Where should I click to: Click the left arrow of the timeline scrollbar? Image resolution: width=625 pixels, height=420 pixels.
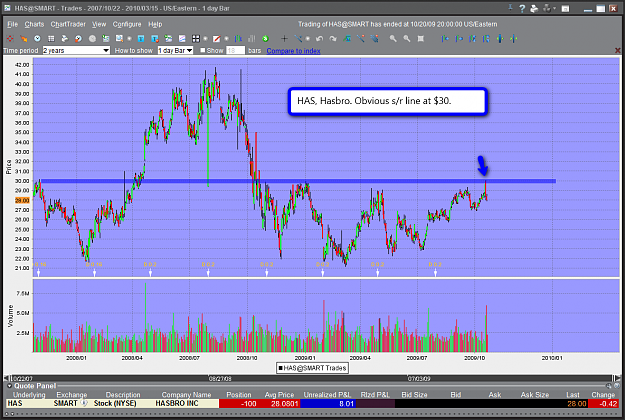(6, 378)
